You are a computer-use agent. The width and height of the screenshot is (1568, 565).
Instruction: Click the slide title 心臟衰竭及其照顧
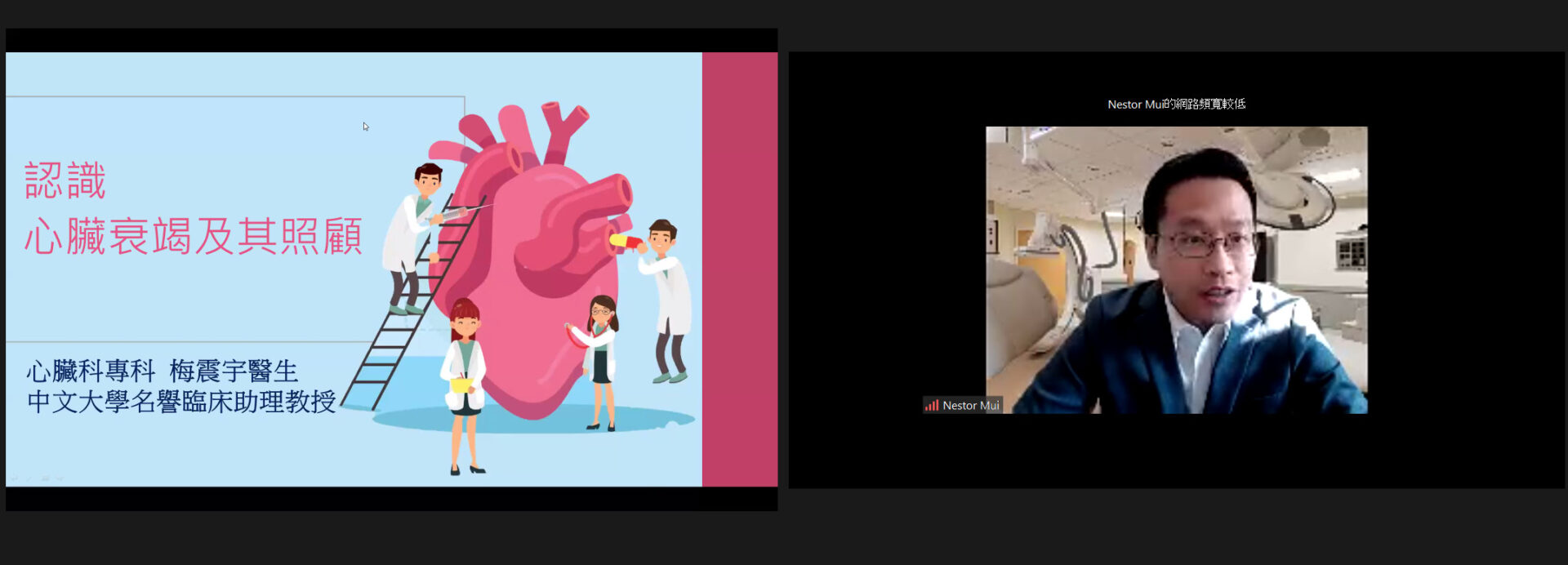pyautogui.click(x=194, y=237)
